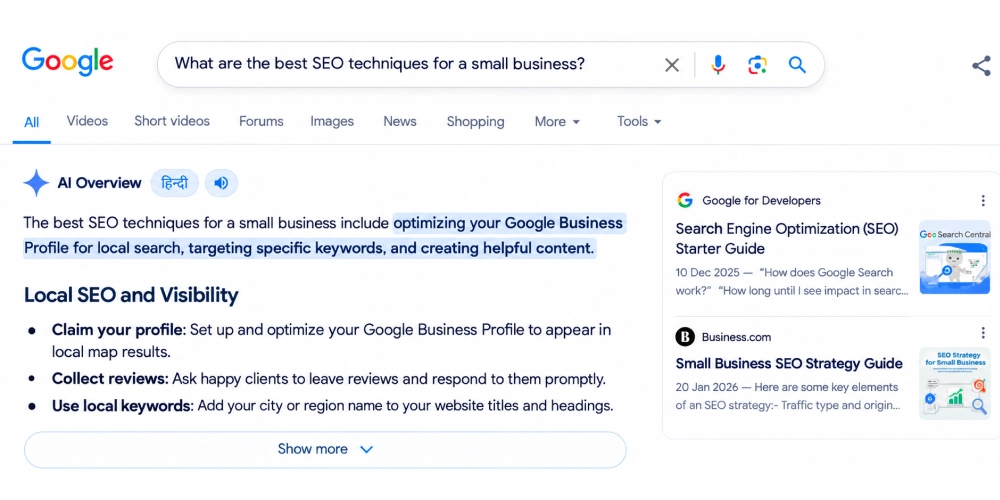
Task: Clear the search query with the X icon
Action: [x=672, y=64]
